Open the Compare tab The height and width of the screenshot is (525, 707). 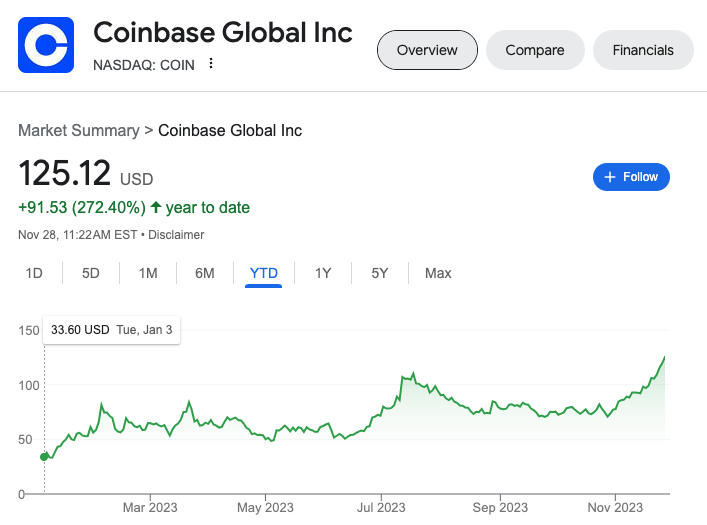tap(535, 50)
